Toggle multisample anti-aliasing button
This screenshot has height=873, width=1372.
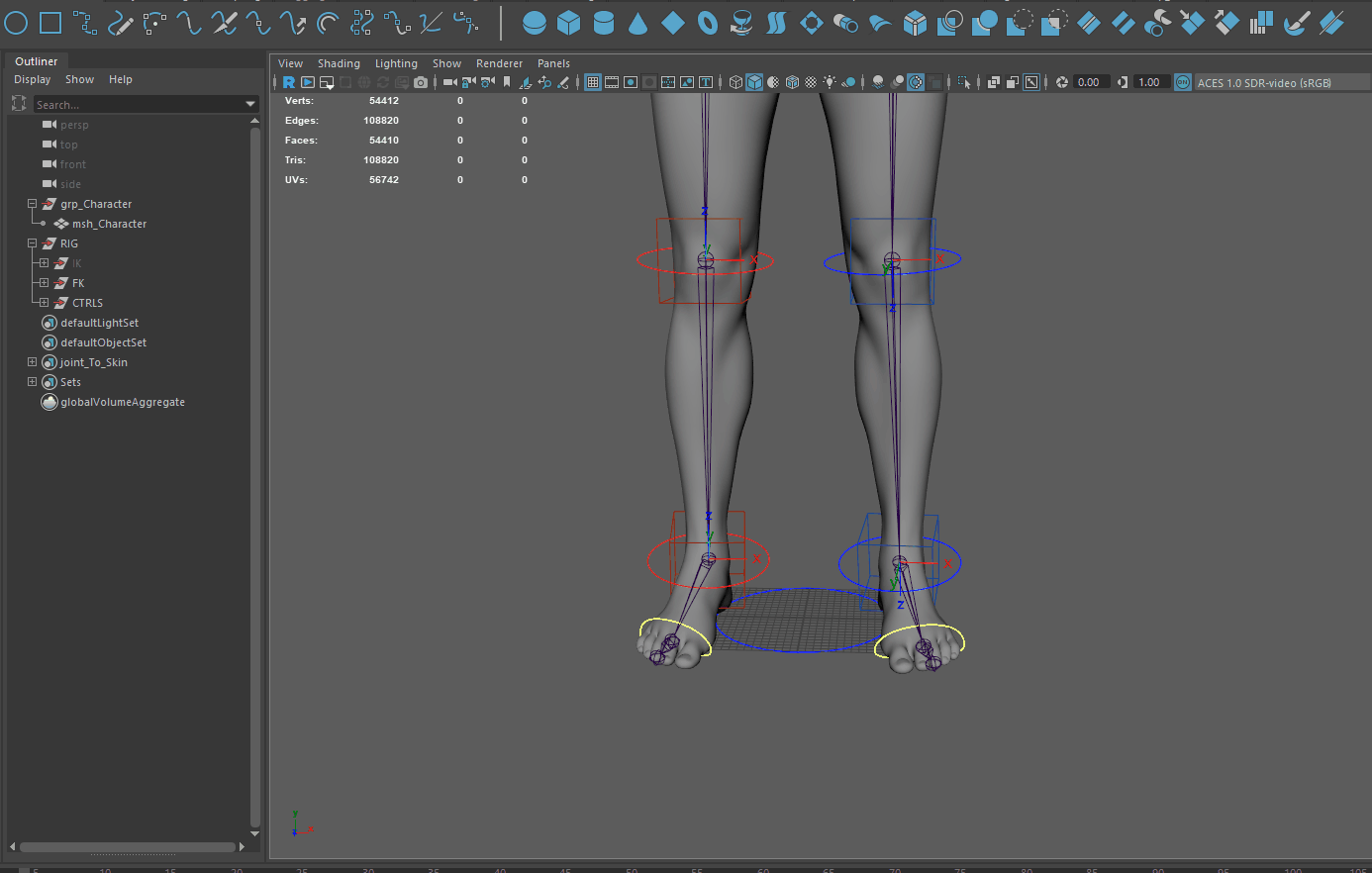916,82
